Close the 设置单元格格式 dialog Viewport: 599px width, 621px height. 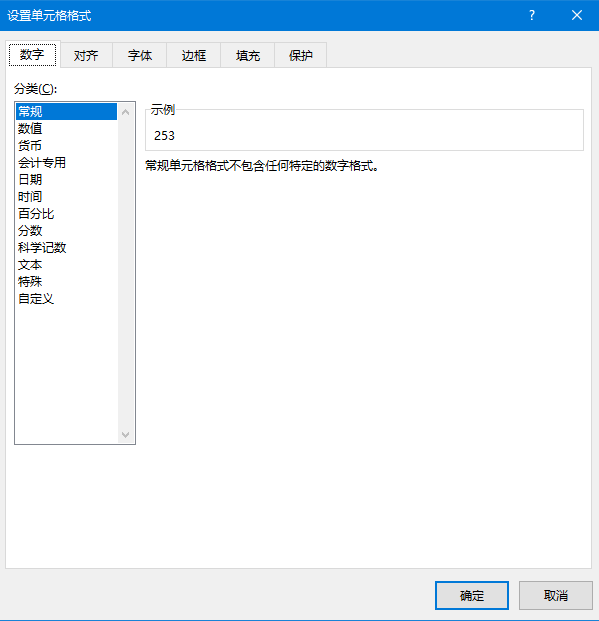577,15
